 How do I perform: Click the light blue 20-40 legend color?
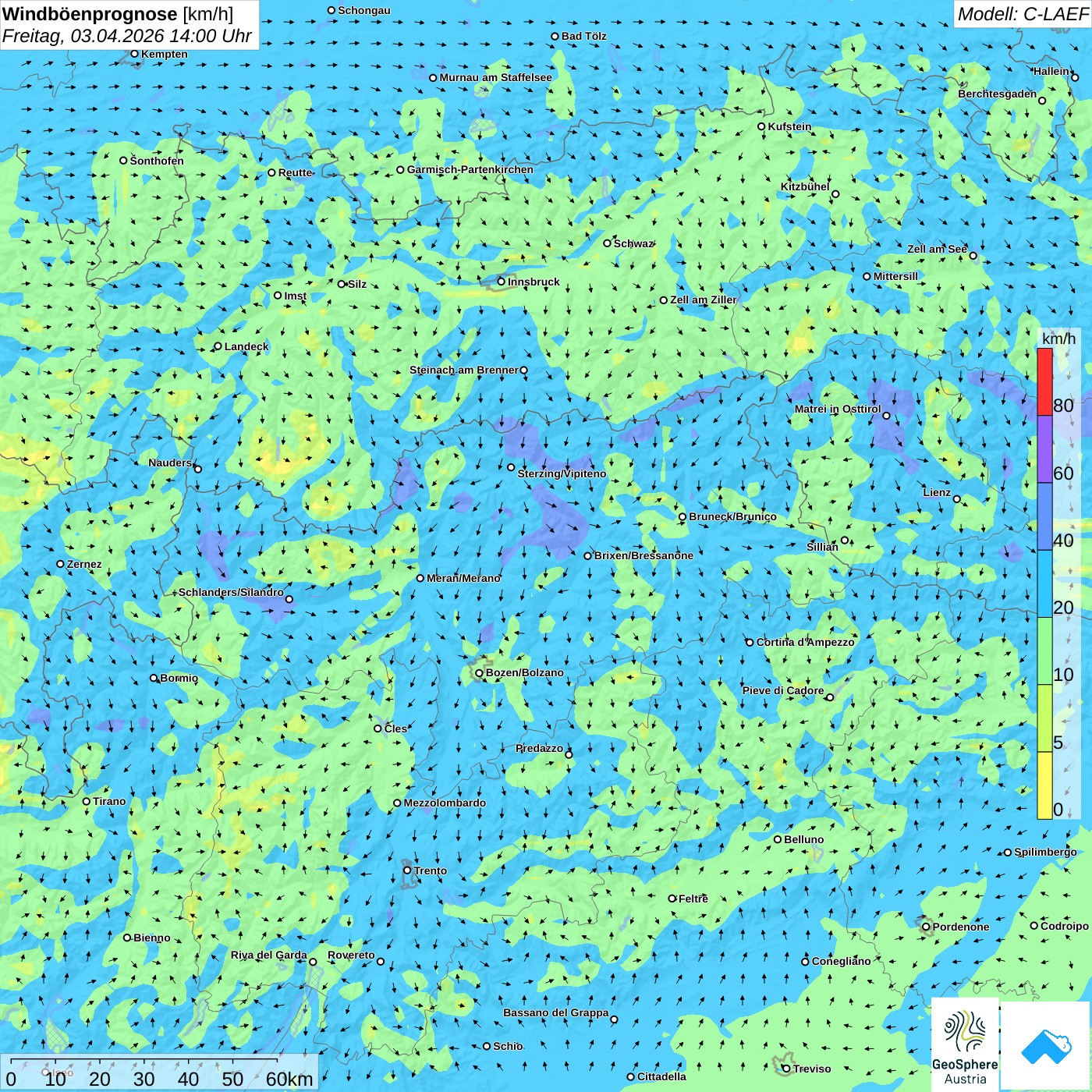[1044, 584]
